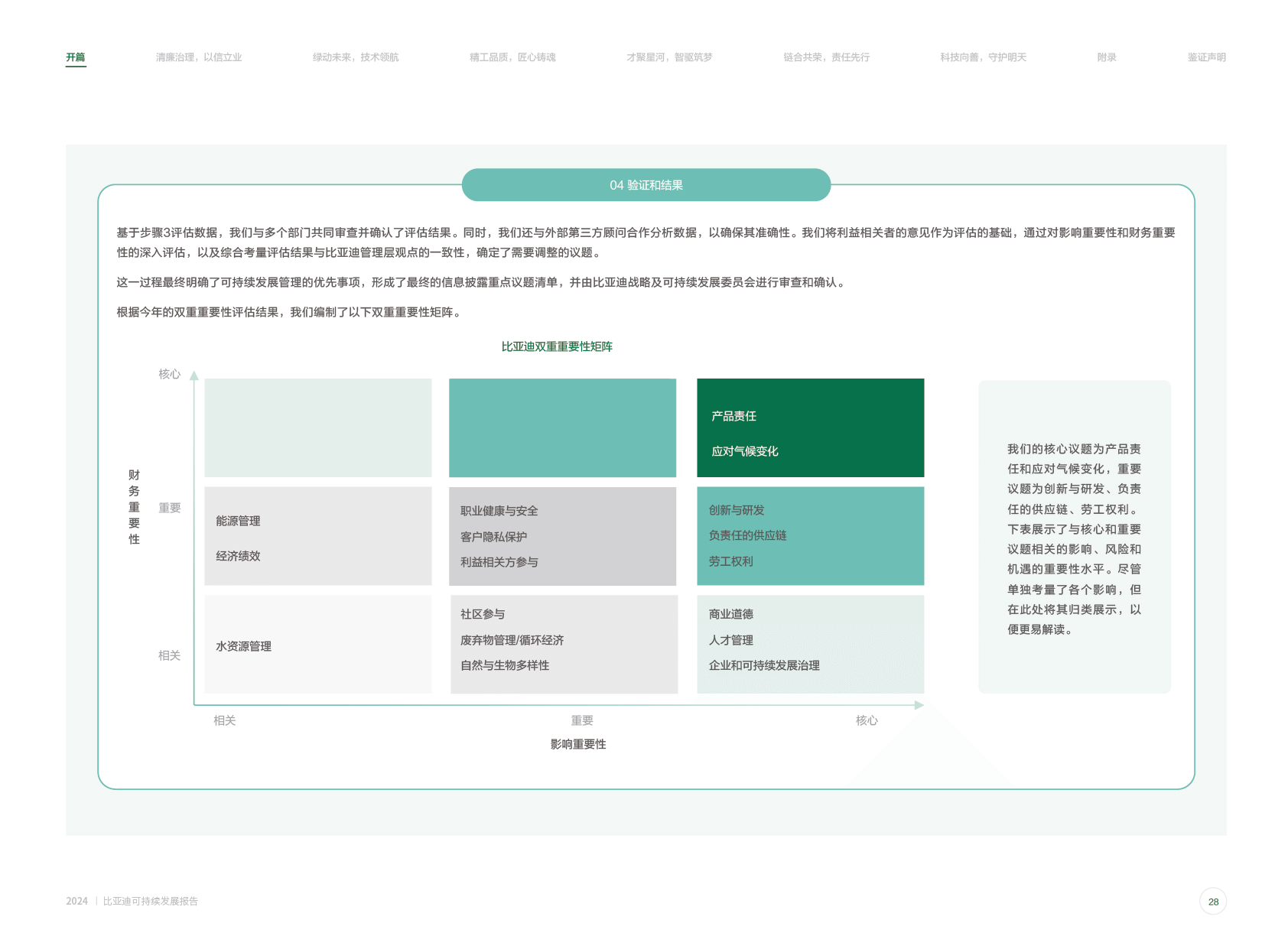
Task: Click 比亚迪可持续发展报告 footer text
Action: (151, 902)
